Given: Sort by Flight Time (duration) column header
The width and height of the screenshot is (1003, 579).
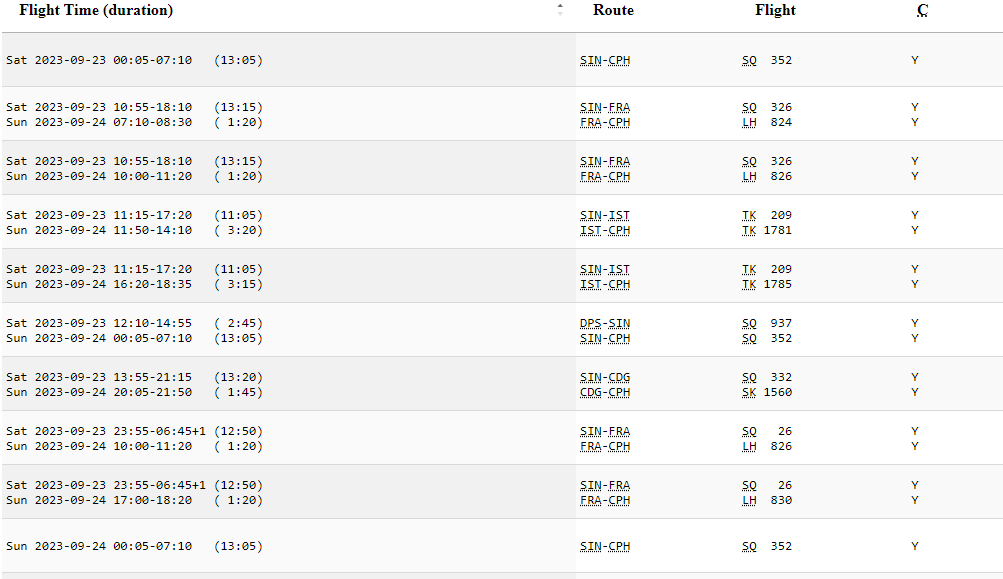Looking at the screenshot, I should (96, 10).
